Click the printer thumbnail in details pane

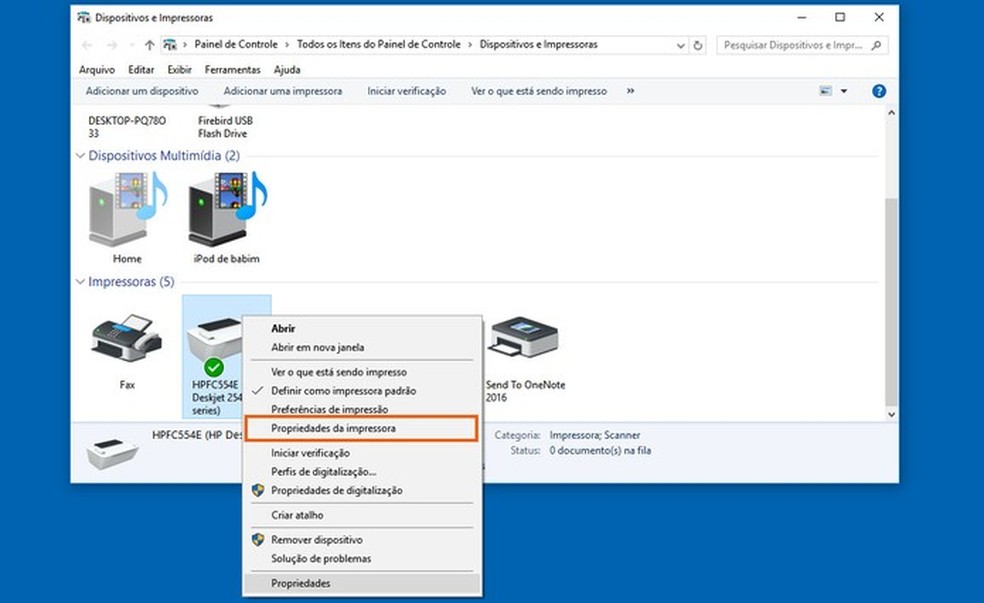click(x=112, y=453)
